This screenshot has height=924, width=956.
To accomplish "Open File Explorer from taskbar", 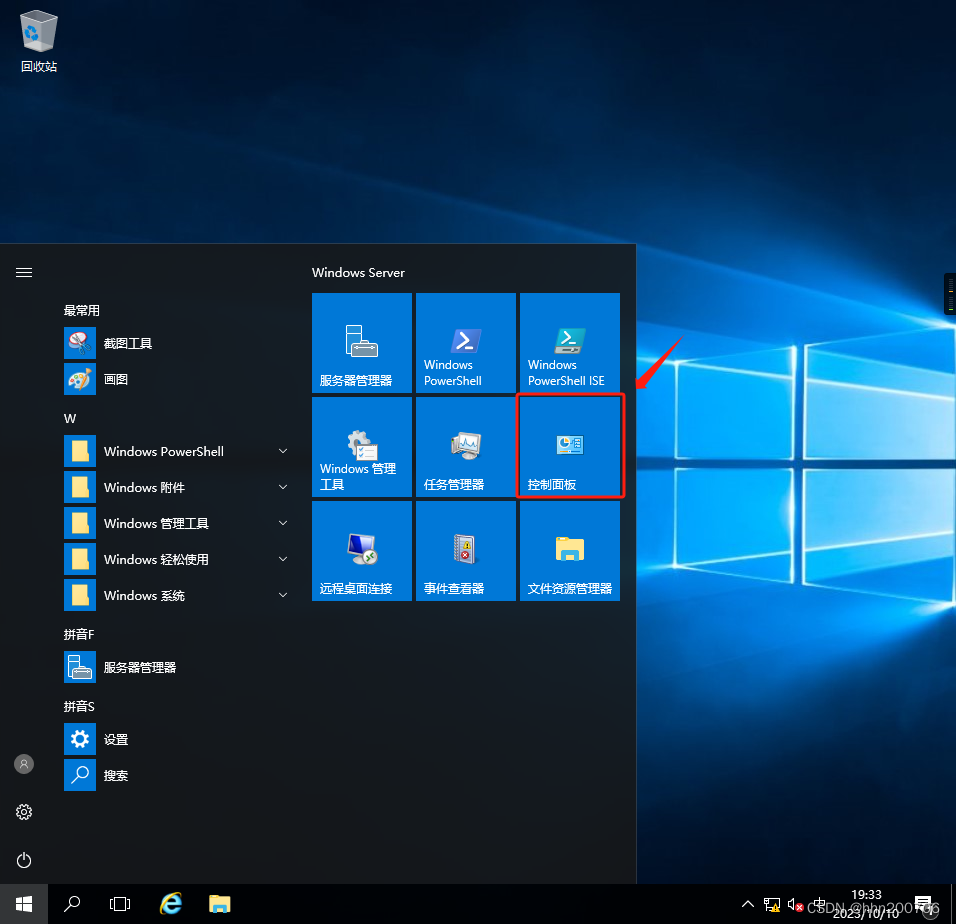I will tap(219, 904).
